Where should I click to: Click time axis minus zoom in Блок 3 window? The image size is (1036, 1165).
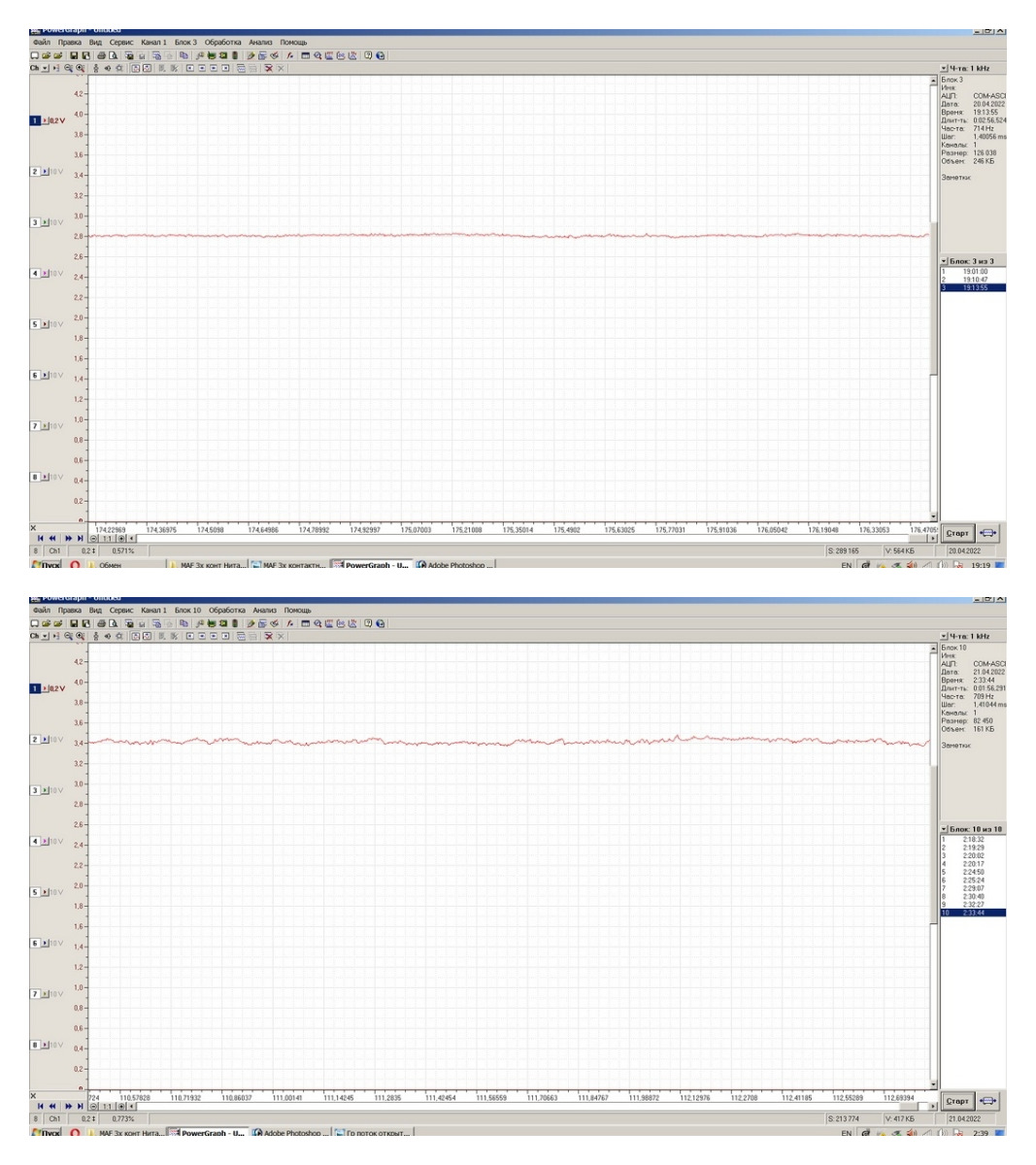[x=93, y=538]
